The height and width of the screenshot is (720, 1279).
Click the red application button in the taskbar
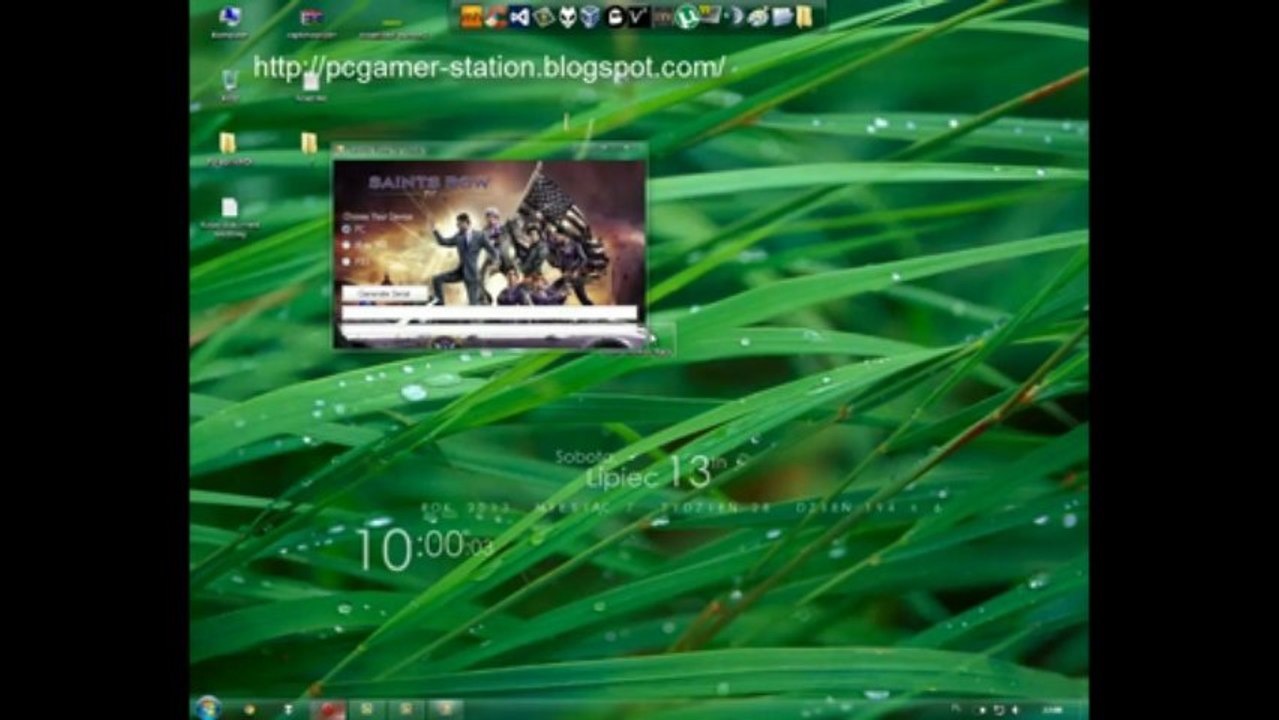329,709
